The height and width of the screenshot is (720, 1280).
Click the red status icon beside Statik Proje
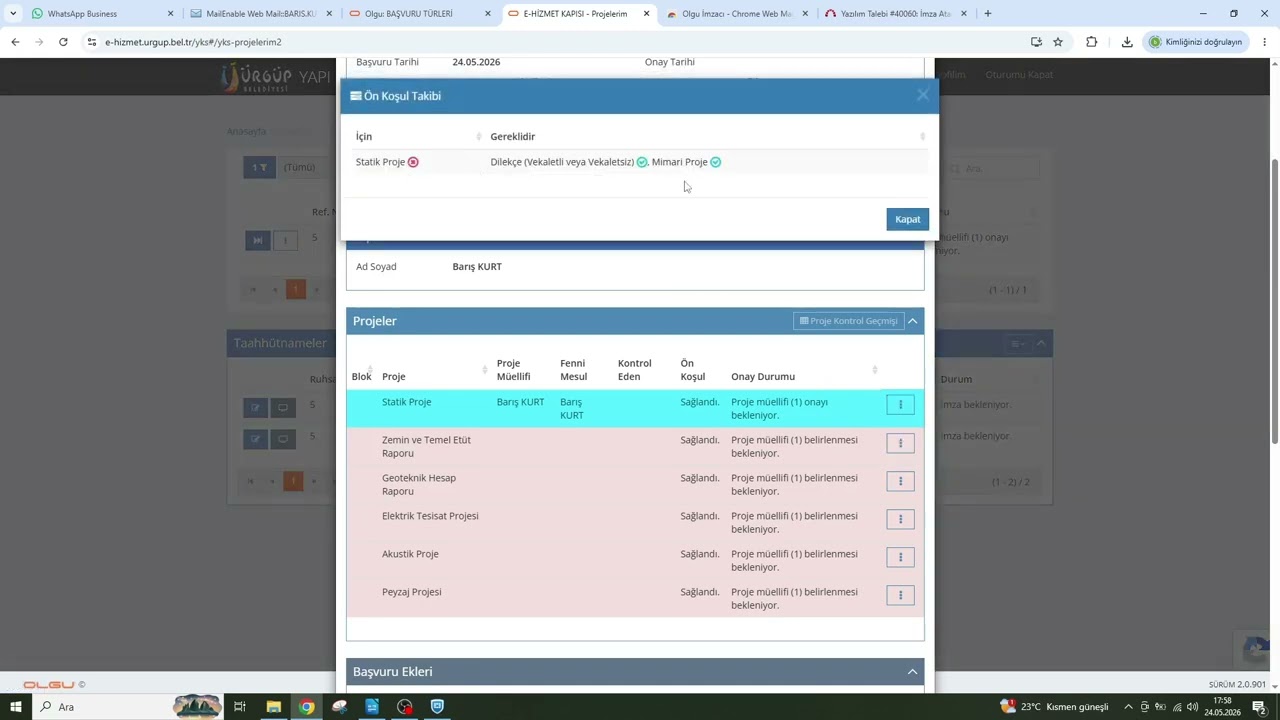(x=413, y=162)
